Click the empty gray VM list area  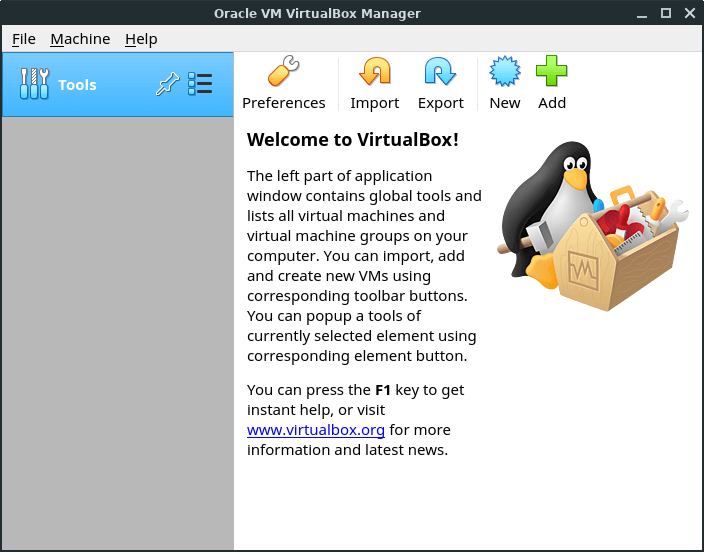coord(117,330)
